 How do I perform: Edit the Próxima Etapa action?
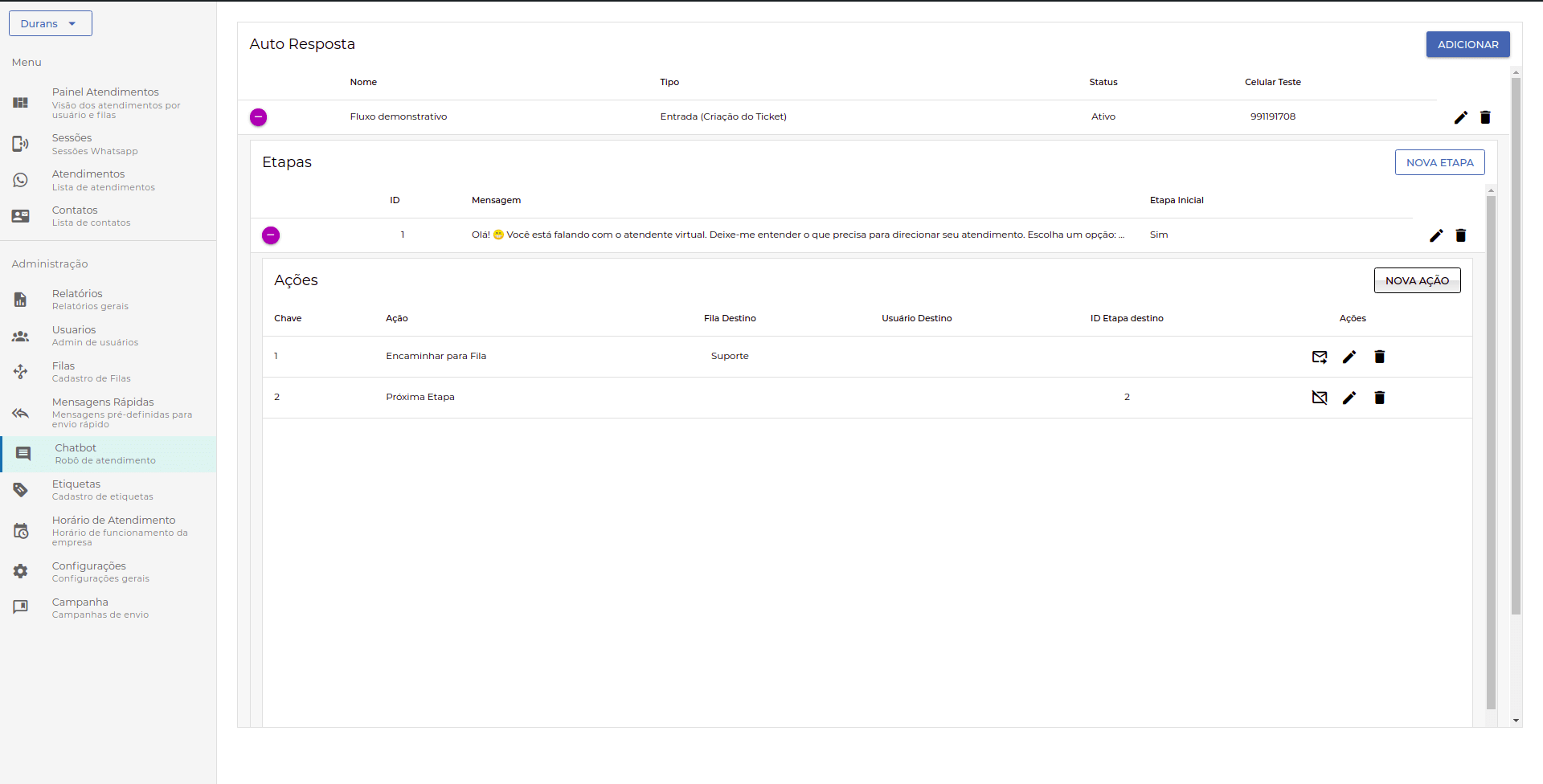pyautogui.click(x=1349, y=398)
